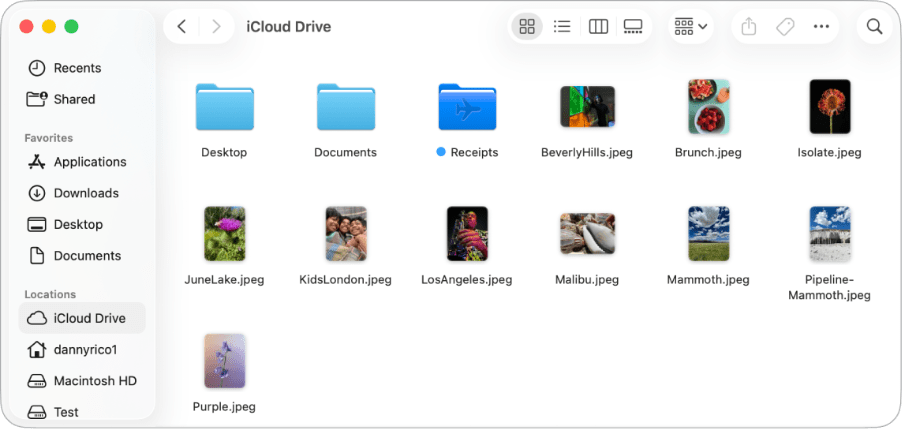
Task: Switch to column view
Action: tap(598, 27)
